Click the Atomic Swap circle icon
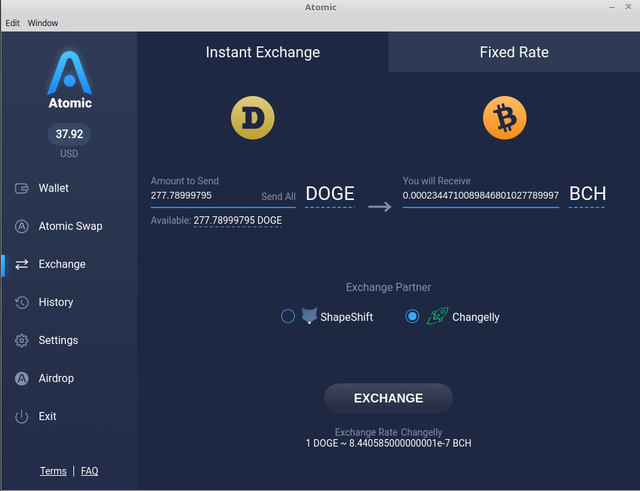640x491 pixels. tap(22, 226)
